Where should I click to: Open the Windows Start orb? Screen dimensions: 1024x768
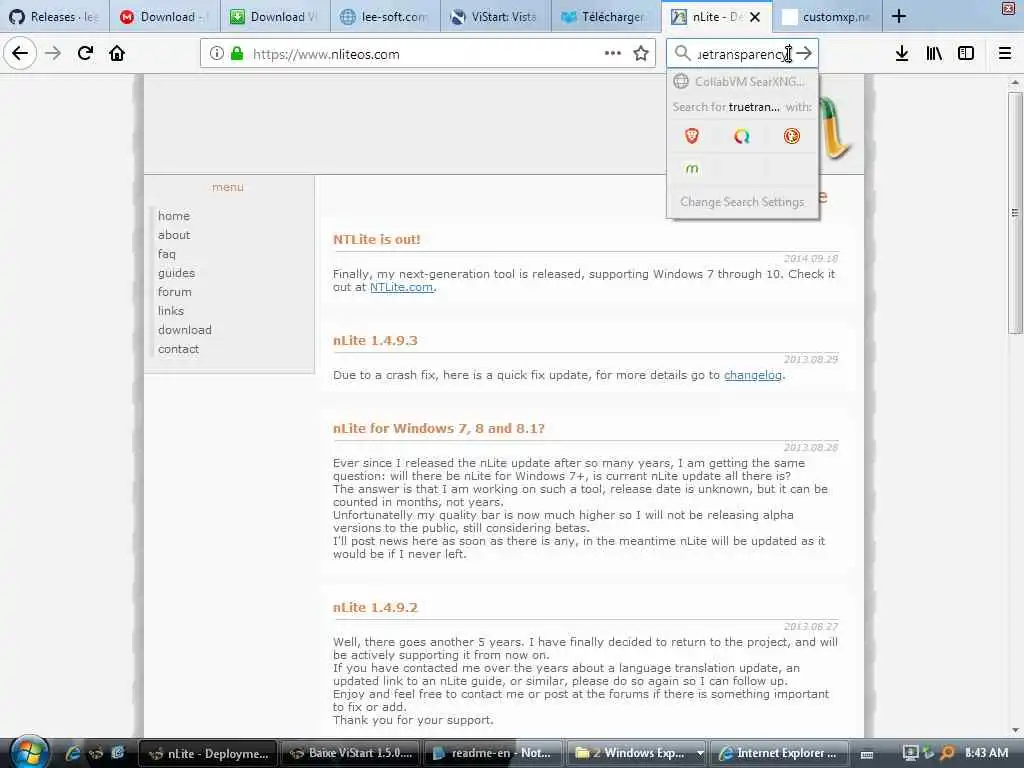click(x=29, y=752)
